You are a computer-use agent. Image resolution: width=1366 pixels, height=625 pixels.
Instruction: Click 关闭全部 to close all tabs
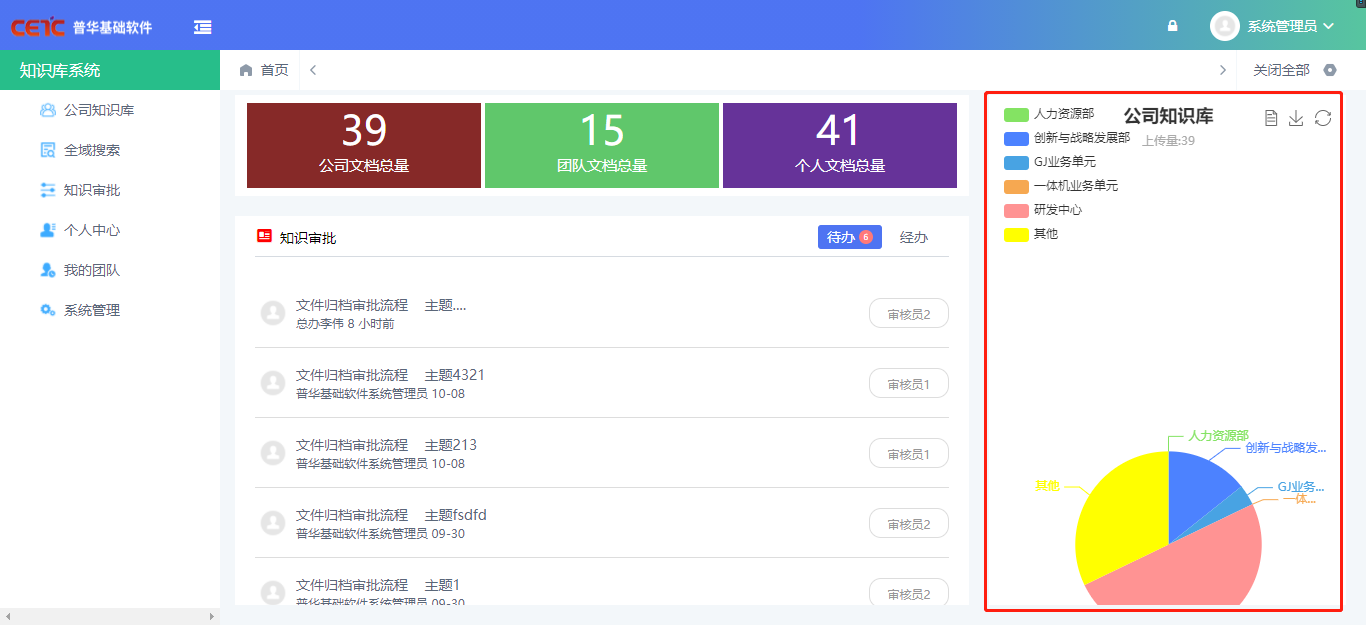[x=1281, y=70]
